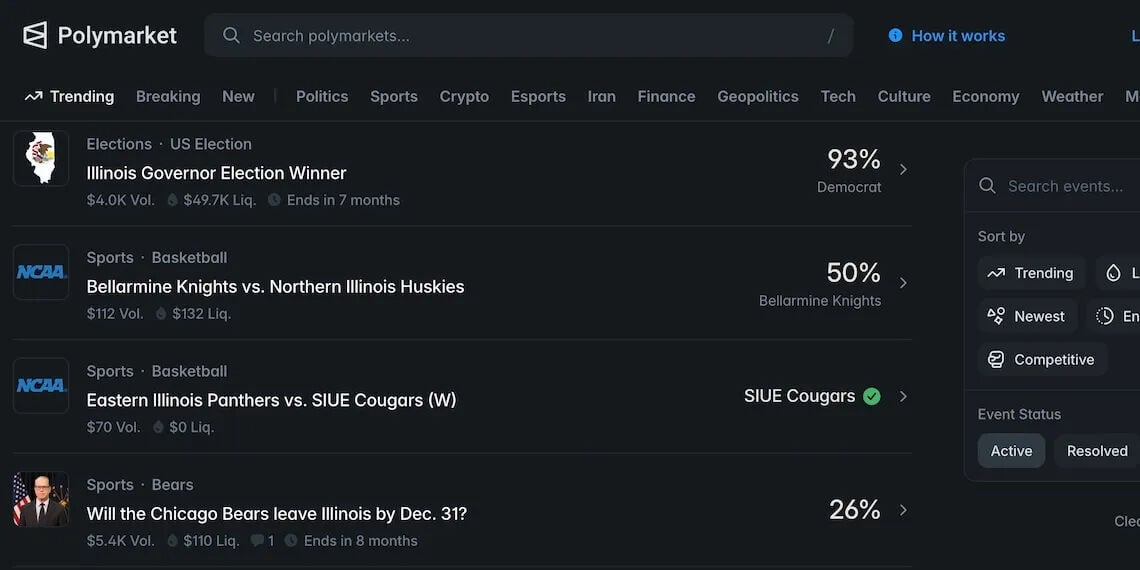Toggle the Active event status filter
Image resolution: width=1140 pixels, height=570 pixels.
1011,451
